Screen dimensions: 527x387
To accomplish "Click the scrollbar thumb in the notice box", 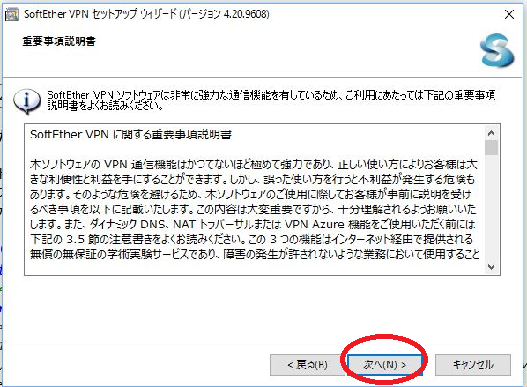I will tap(491, 147).
